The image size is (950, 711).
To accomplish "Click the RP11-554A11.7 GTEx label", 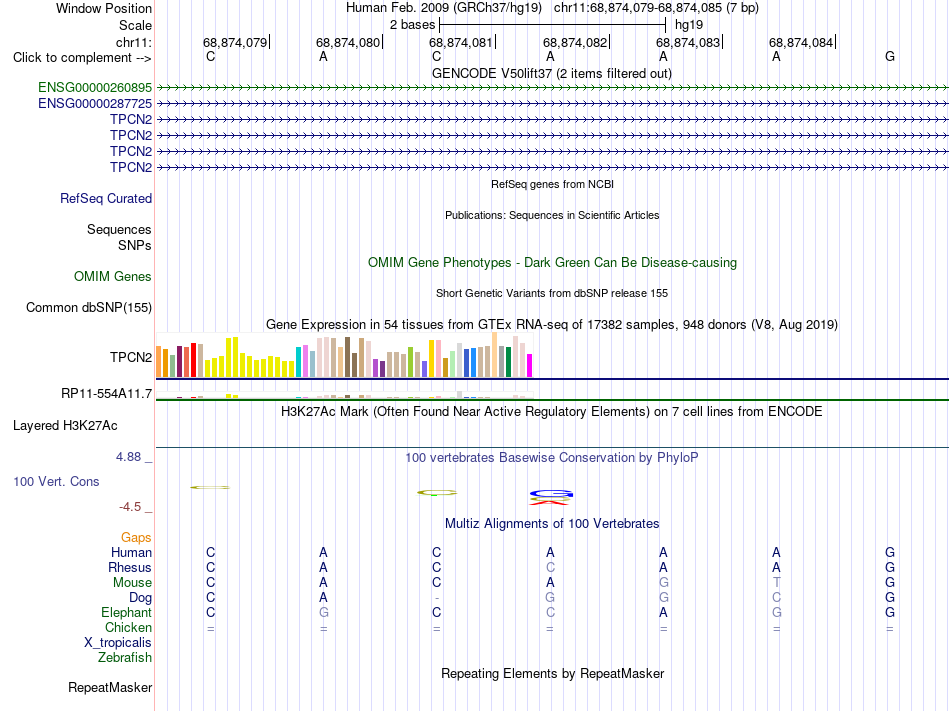I will 106,394.
